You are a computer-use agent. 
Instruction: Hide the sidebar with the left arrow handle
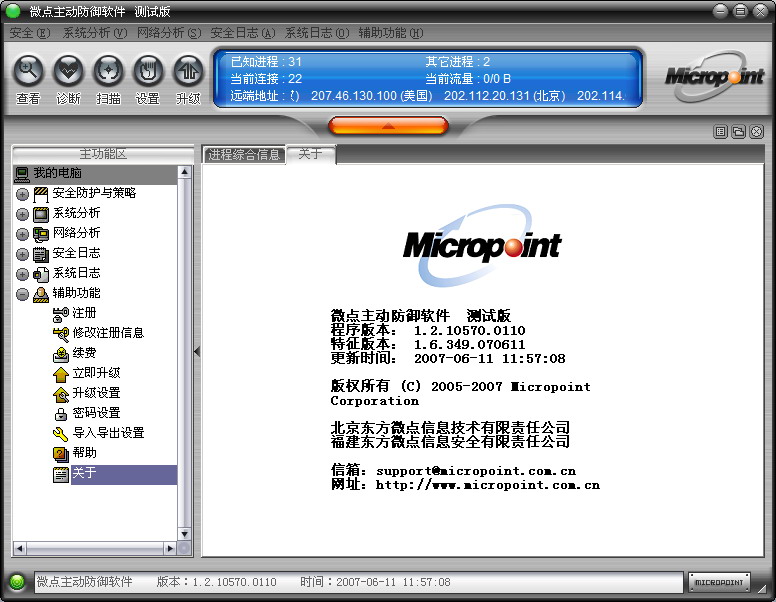point(197,351)
